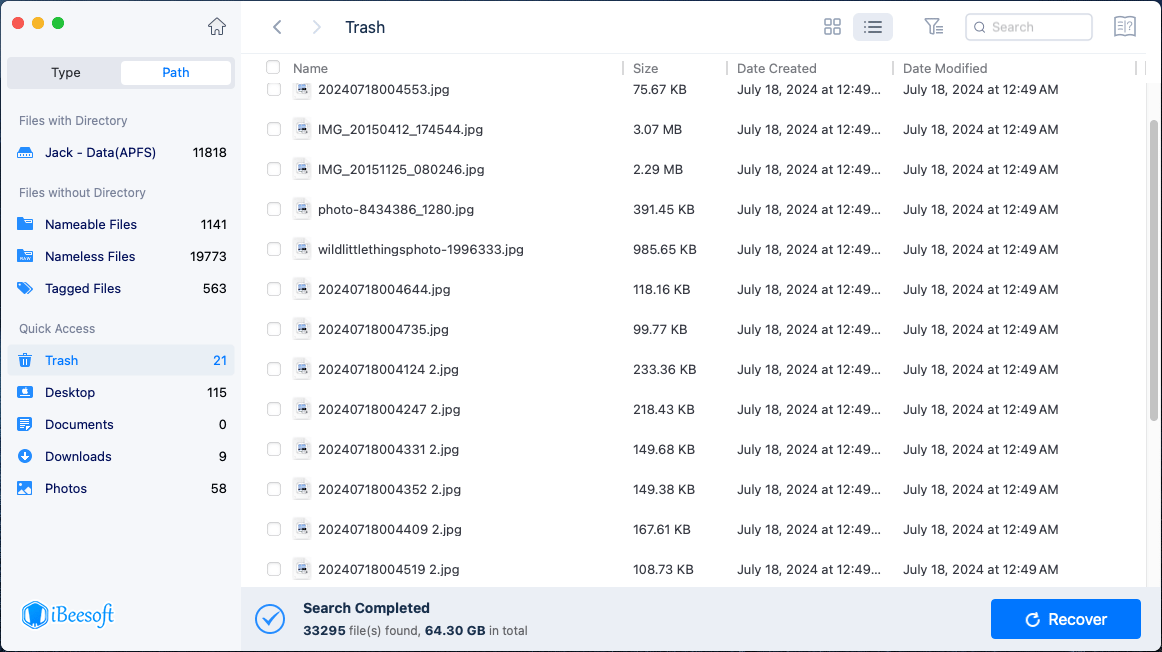Click the Tagged Files tag icon
The image size is (1162, 652).
[x=25, y=288]
